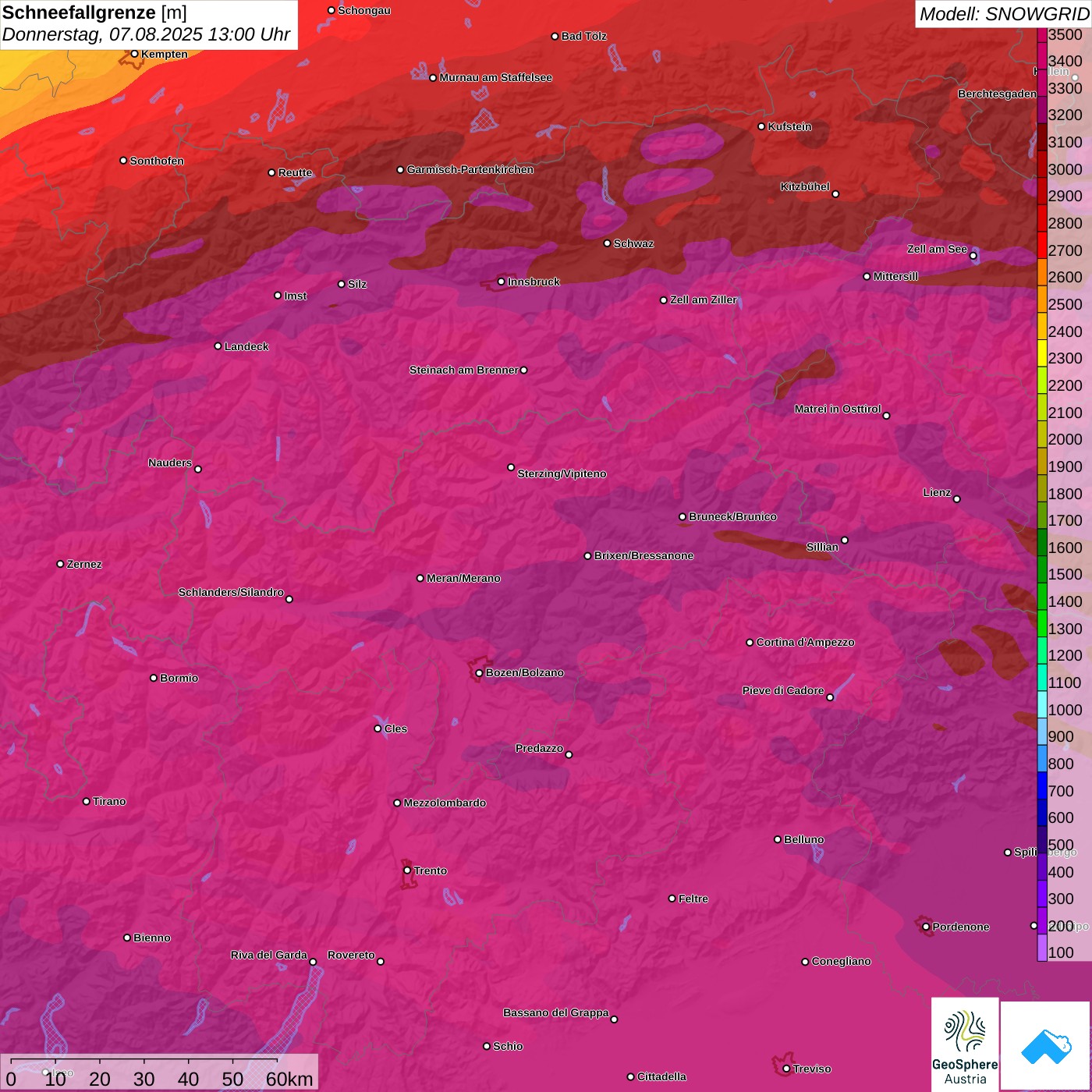The width and height of the screenshot is (1092, 1092).
Task: Click the Rovereto label
Action: click(351, 955)
